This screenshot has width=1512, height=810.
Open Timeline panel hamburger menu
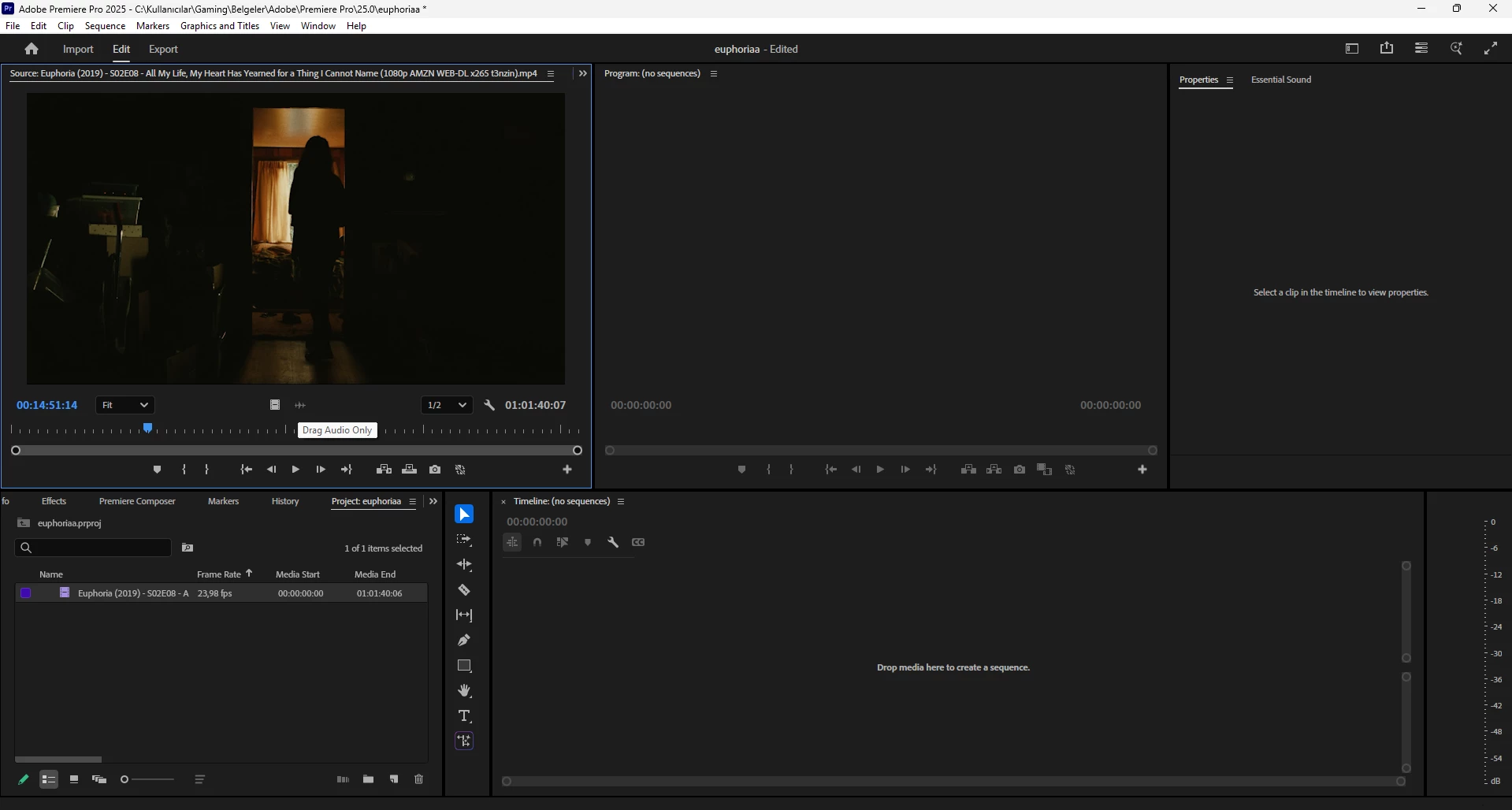point(621,502)
